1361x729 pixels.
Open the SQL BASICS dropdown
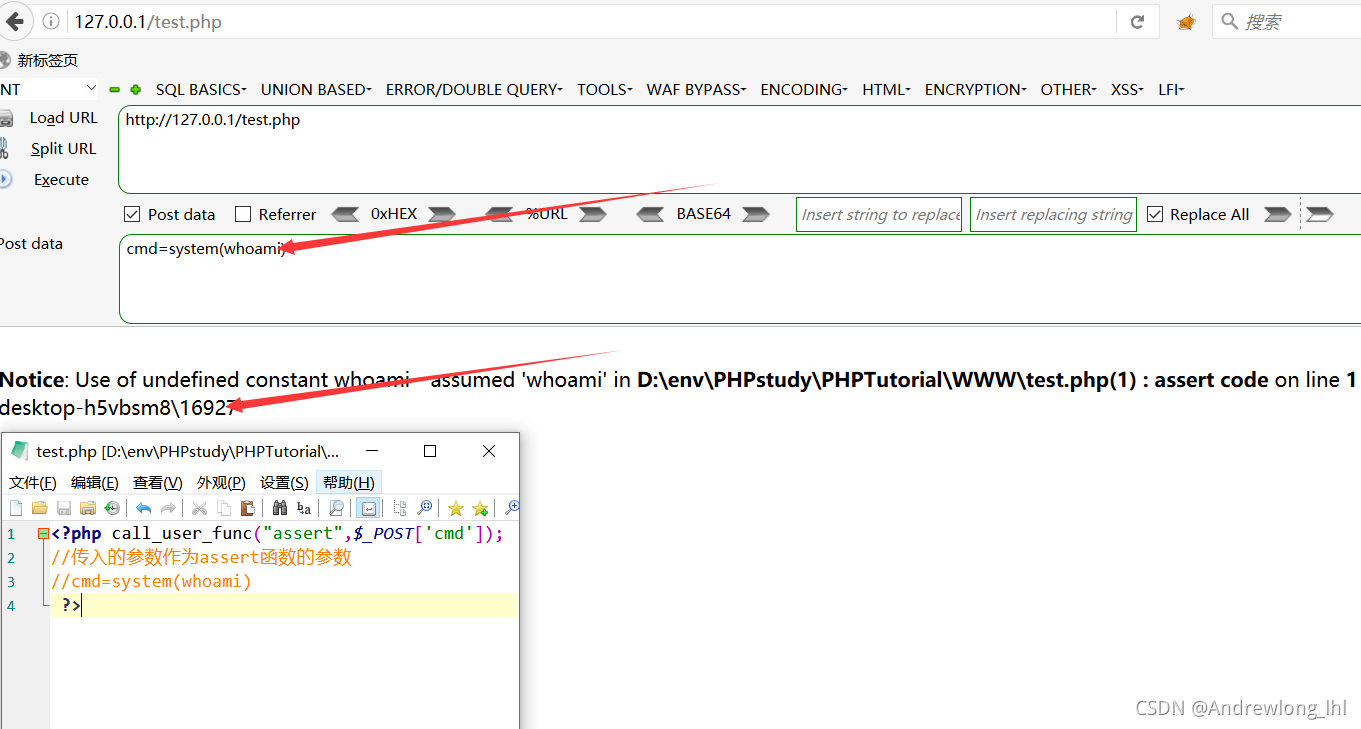[201, 89]
